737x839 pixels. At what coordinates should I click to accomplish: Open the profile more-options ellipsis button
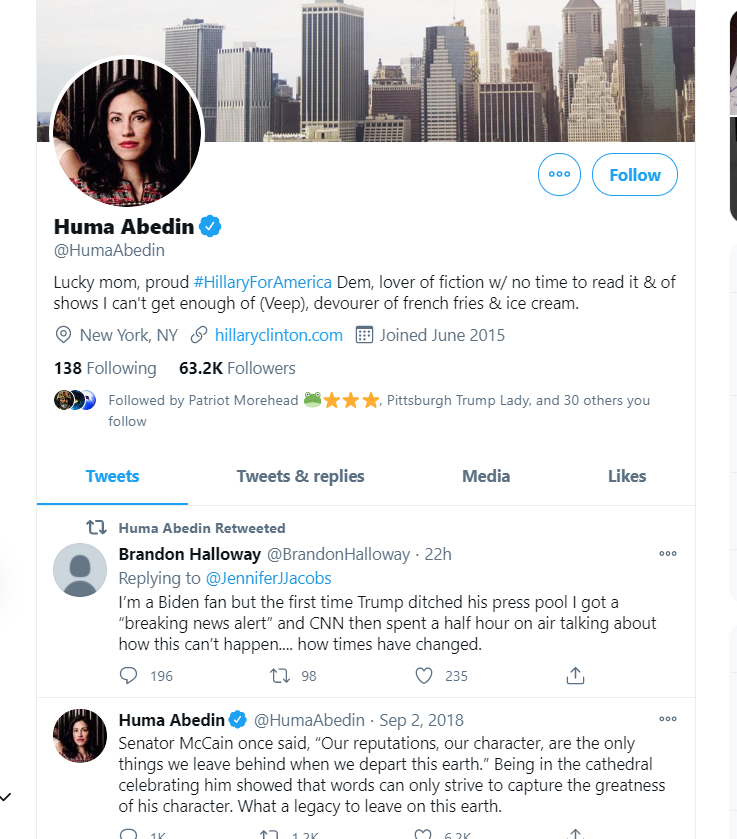click(559, 175)
